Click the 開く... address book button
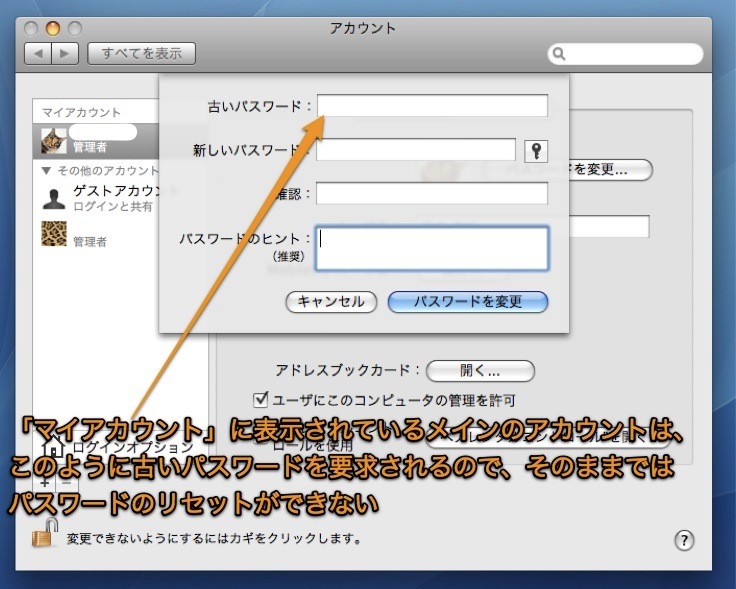736x589 pixels. tap(480, 370)
